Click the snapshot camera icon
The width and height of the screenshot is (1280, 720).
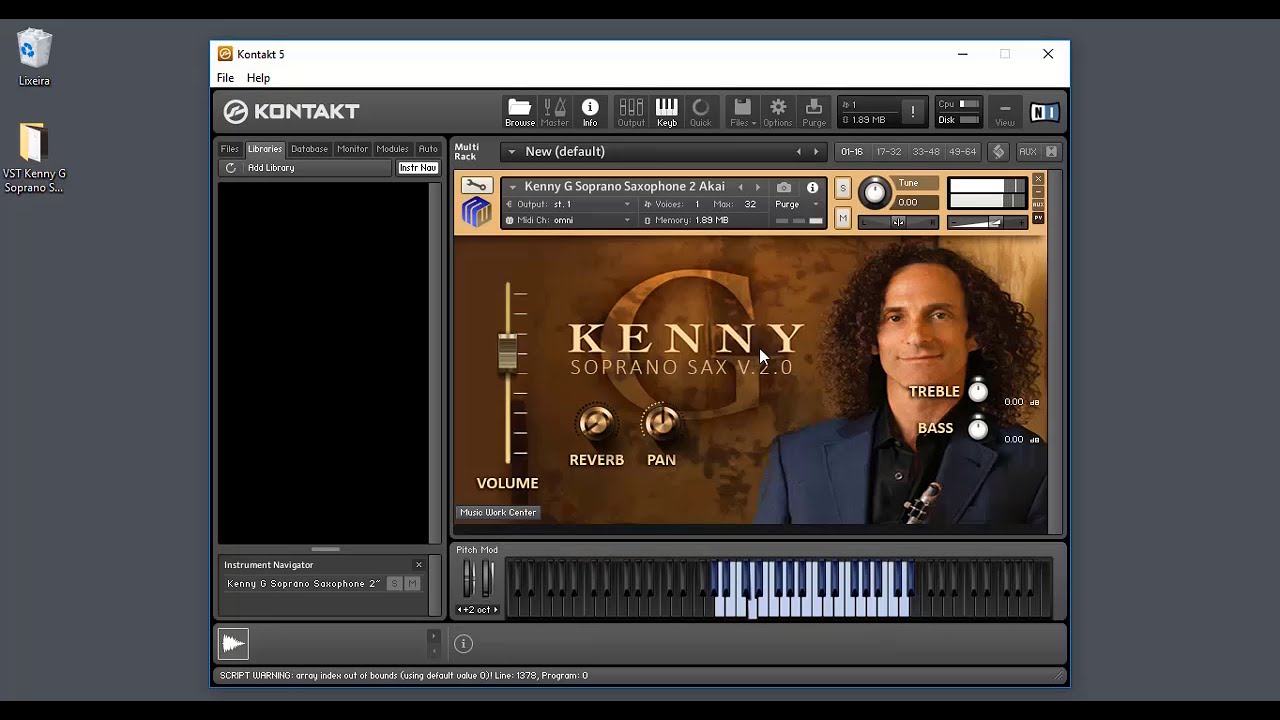(784, 187)
